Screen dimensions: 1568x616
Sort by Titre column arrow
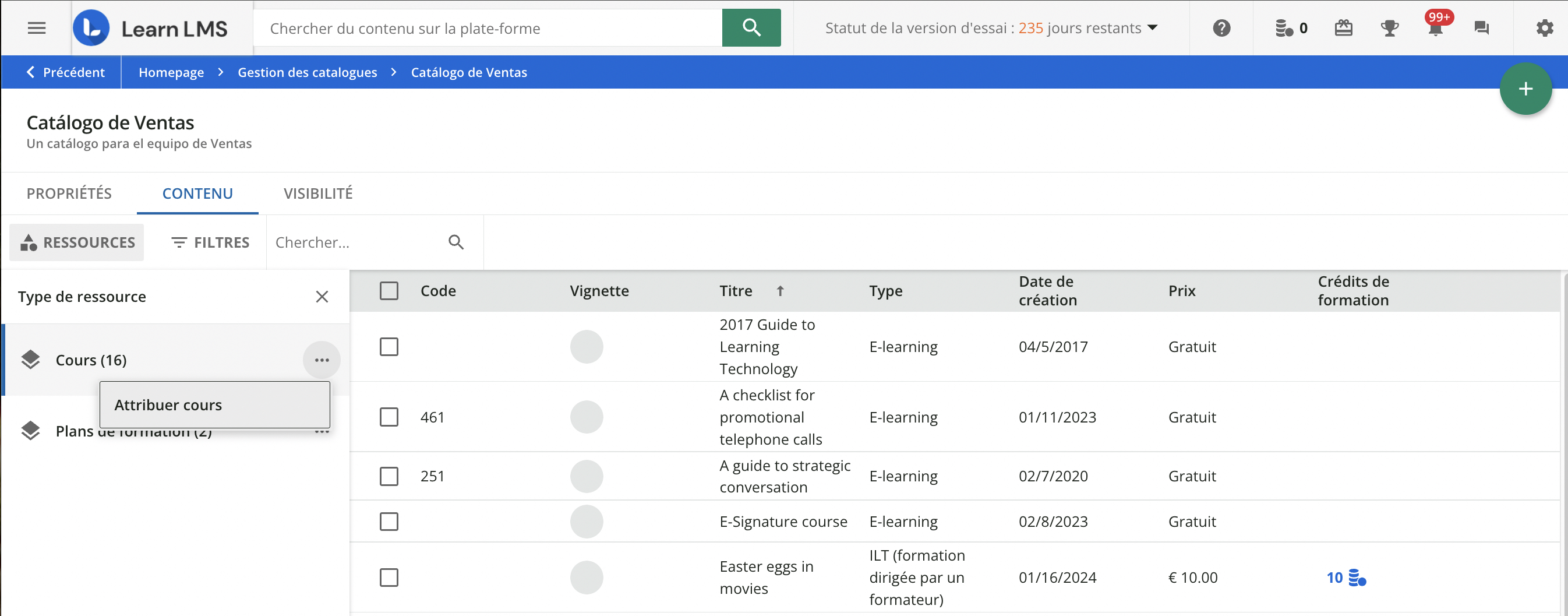click(x=780, y=291)
